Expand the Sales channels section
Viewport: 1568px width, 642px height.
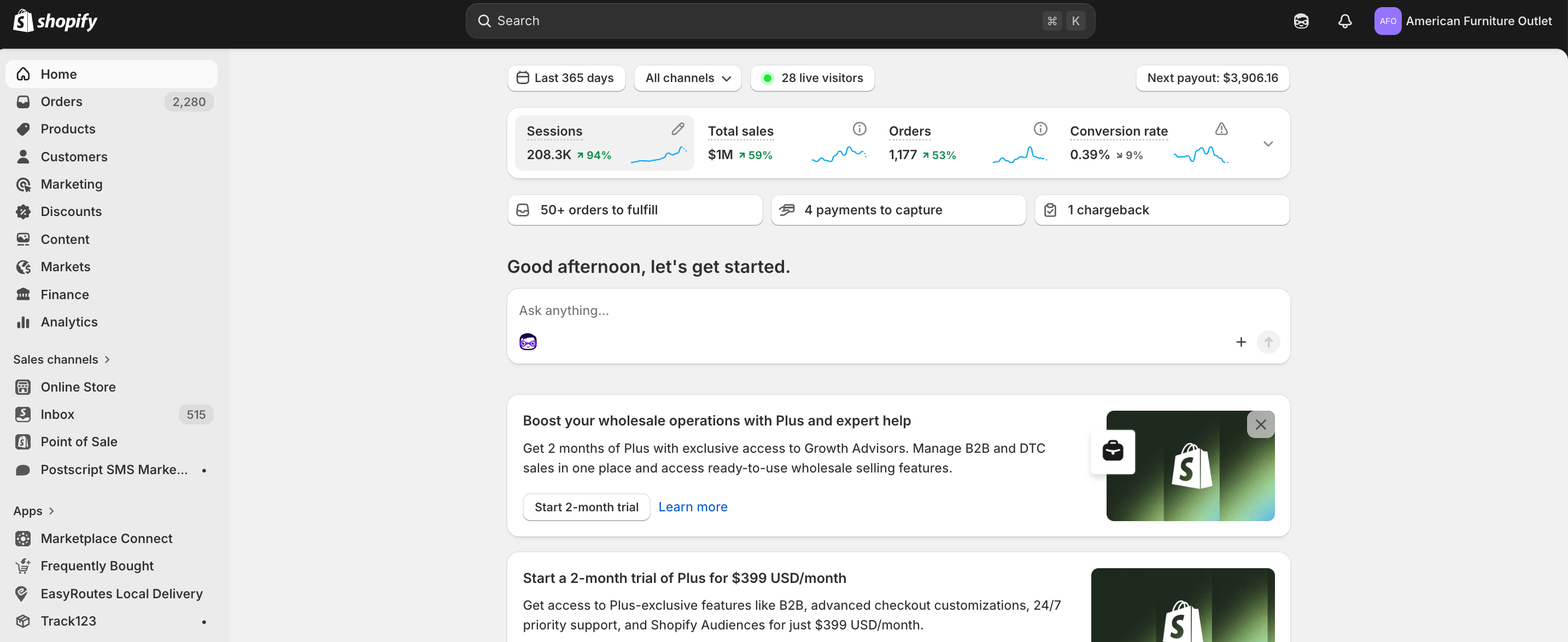(61, 359)
